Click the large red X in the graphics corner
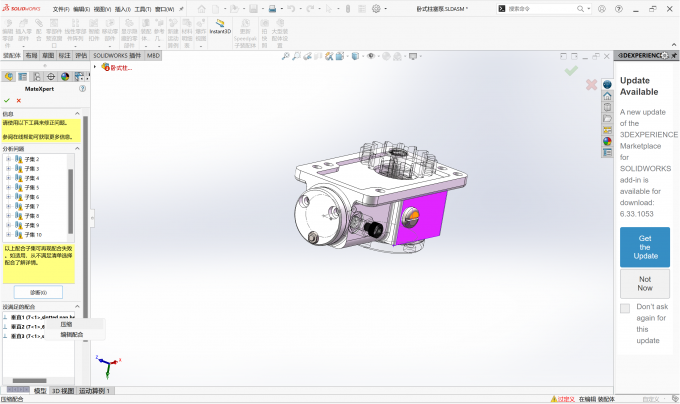This screenshot has width=680, height=404. [591, 85]
